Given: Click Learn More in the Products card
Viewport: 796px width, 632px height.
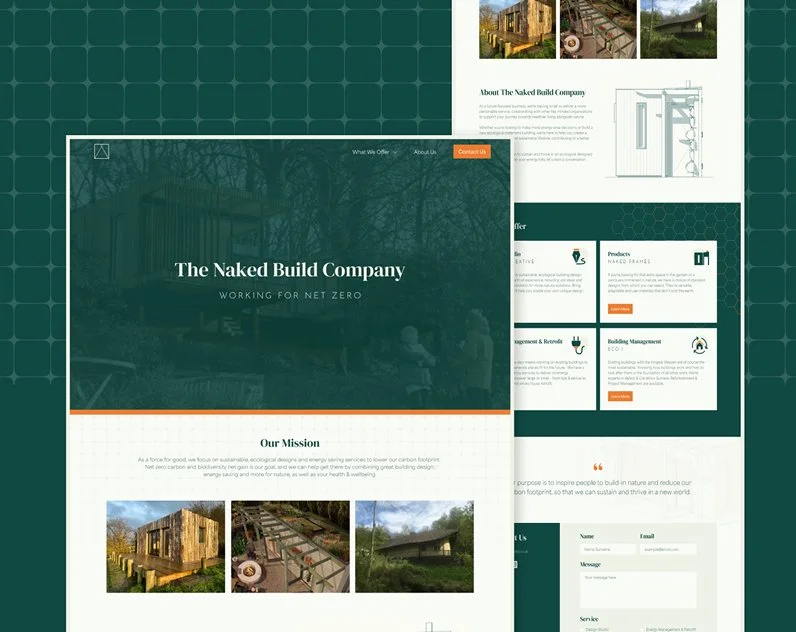Looking at the screenshot, I should (x=620, y=309).
